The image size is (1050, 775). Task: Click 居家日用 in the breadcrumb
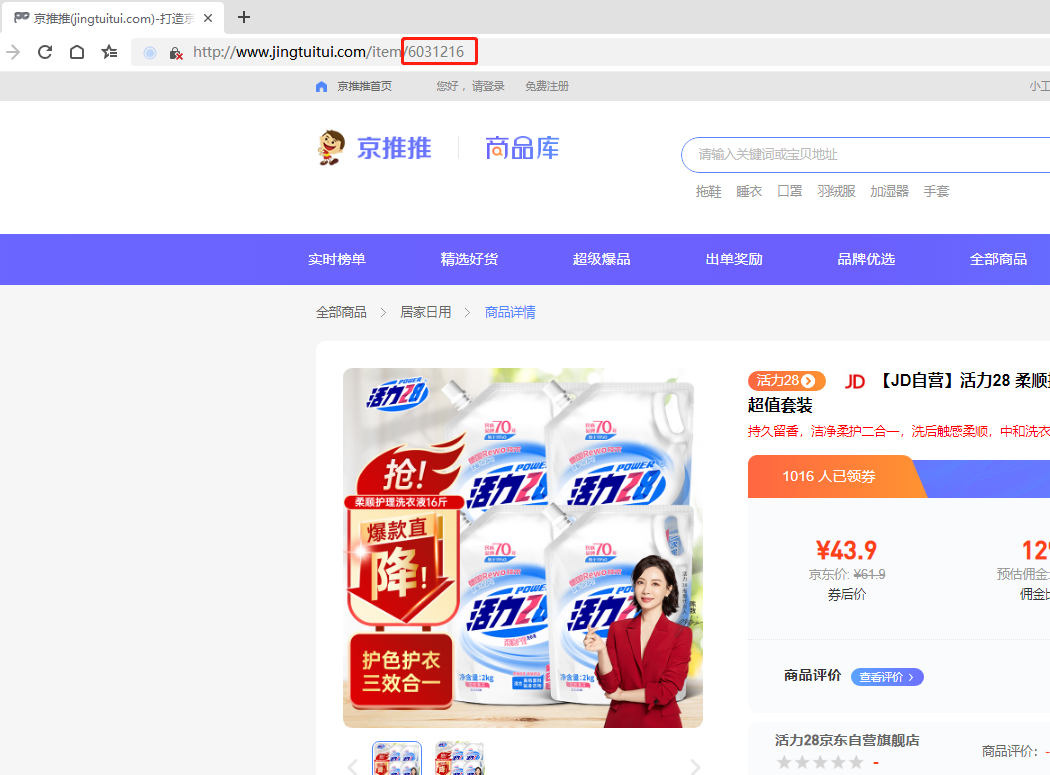click(x=426, y=312)
